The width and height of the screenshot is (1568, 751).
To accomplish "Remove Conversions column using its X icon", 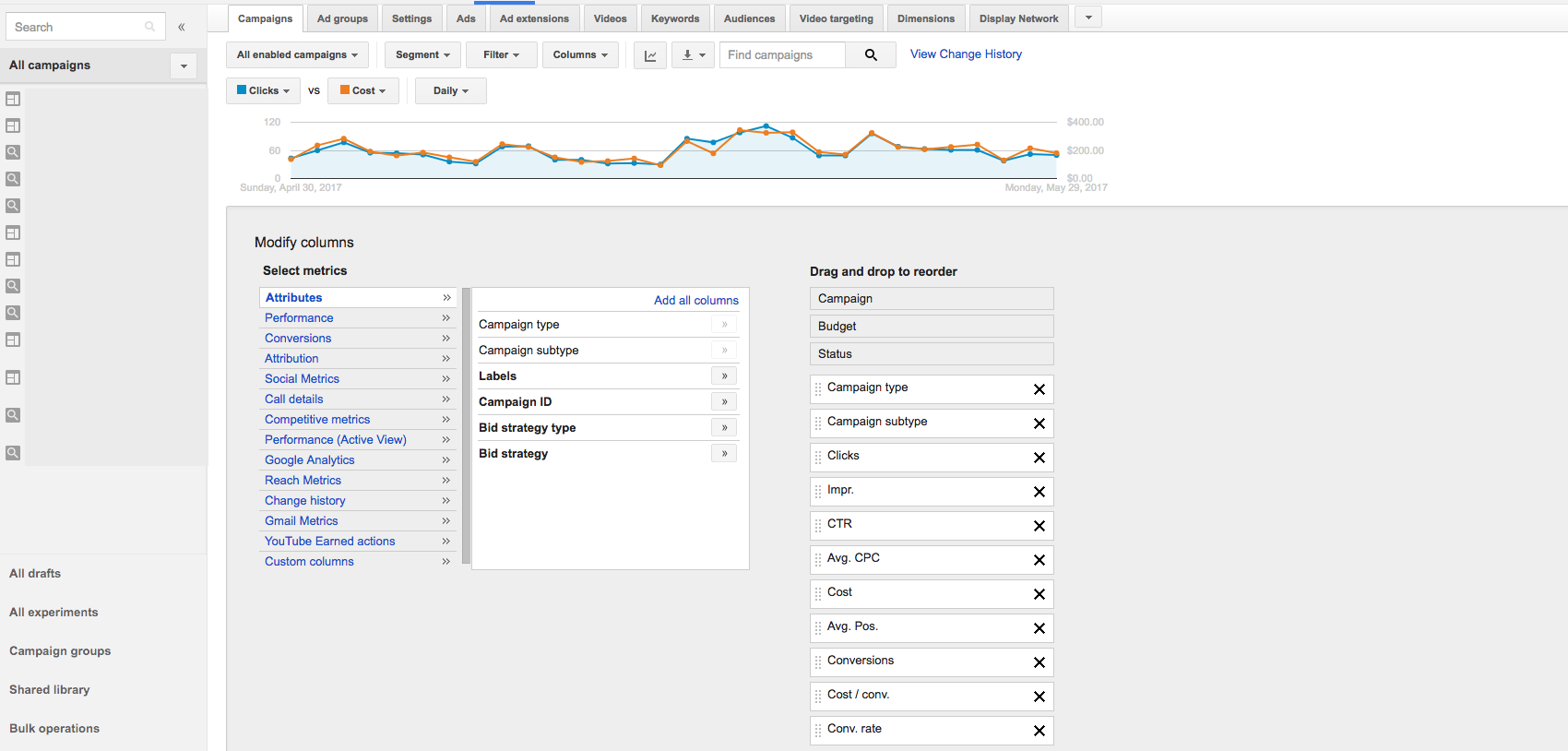I will (1039, 662).
